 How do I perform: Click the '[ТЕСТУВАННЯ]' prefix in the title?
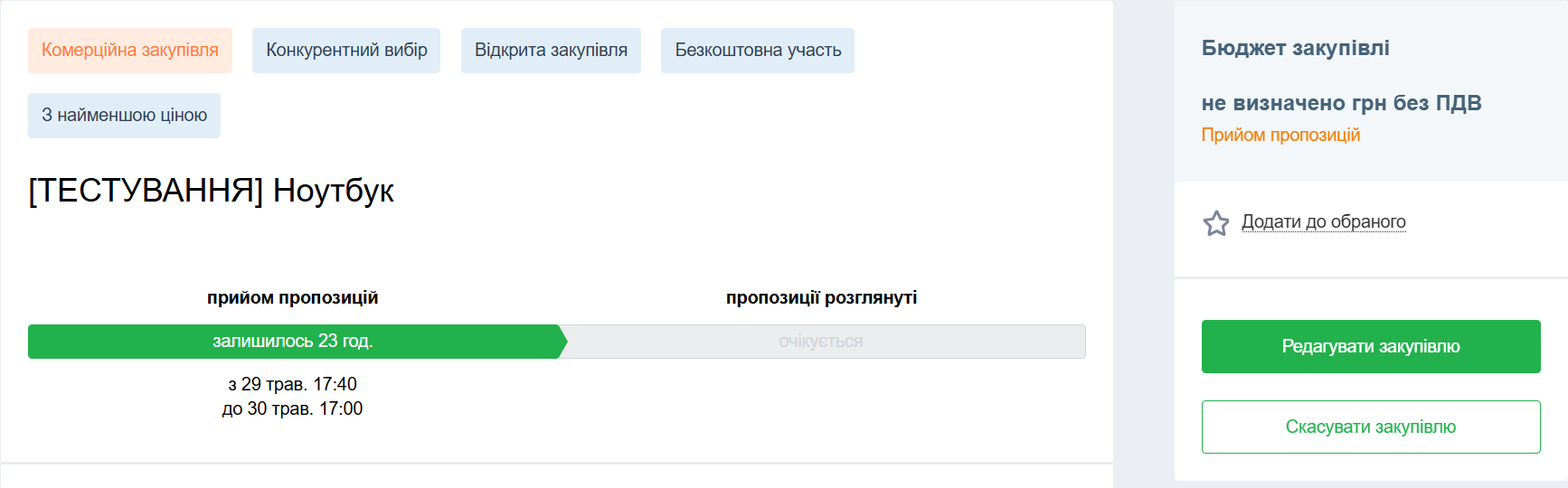point(146,191)
